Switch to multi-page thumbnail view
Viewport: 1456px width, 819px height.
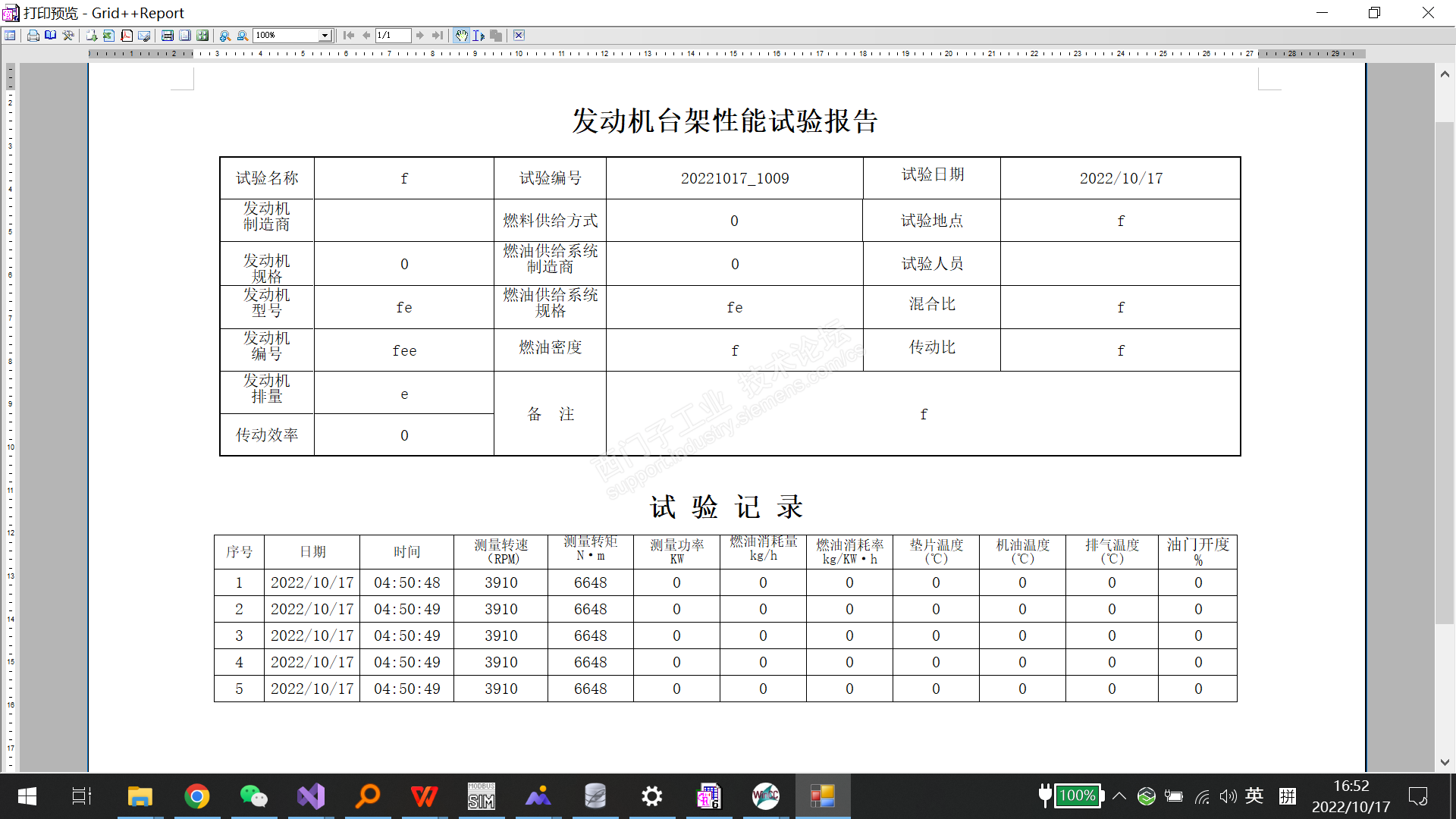click(202, 36)
